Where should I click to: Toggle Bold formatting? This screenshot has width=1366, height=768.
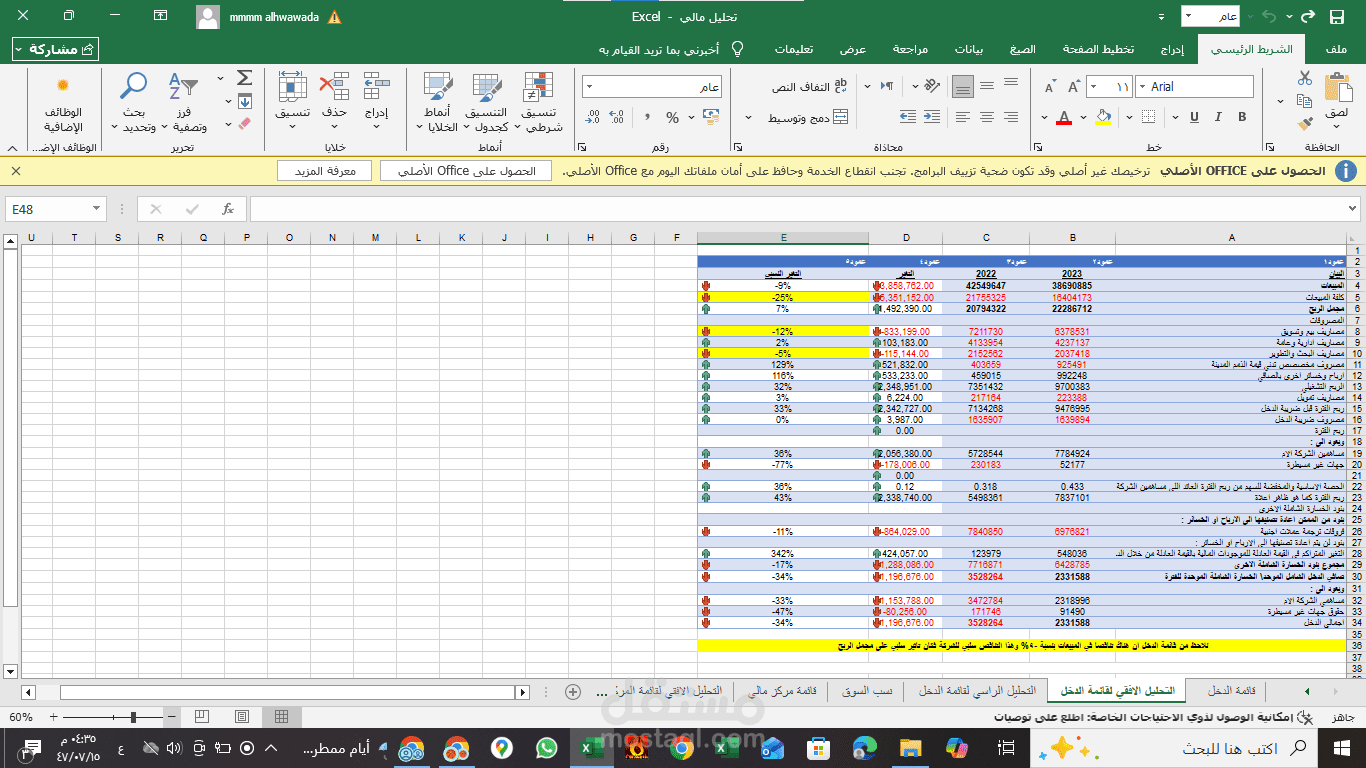(1242, 116)
